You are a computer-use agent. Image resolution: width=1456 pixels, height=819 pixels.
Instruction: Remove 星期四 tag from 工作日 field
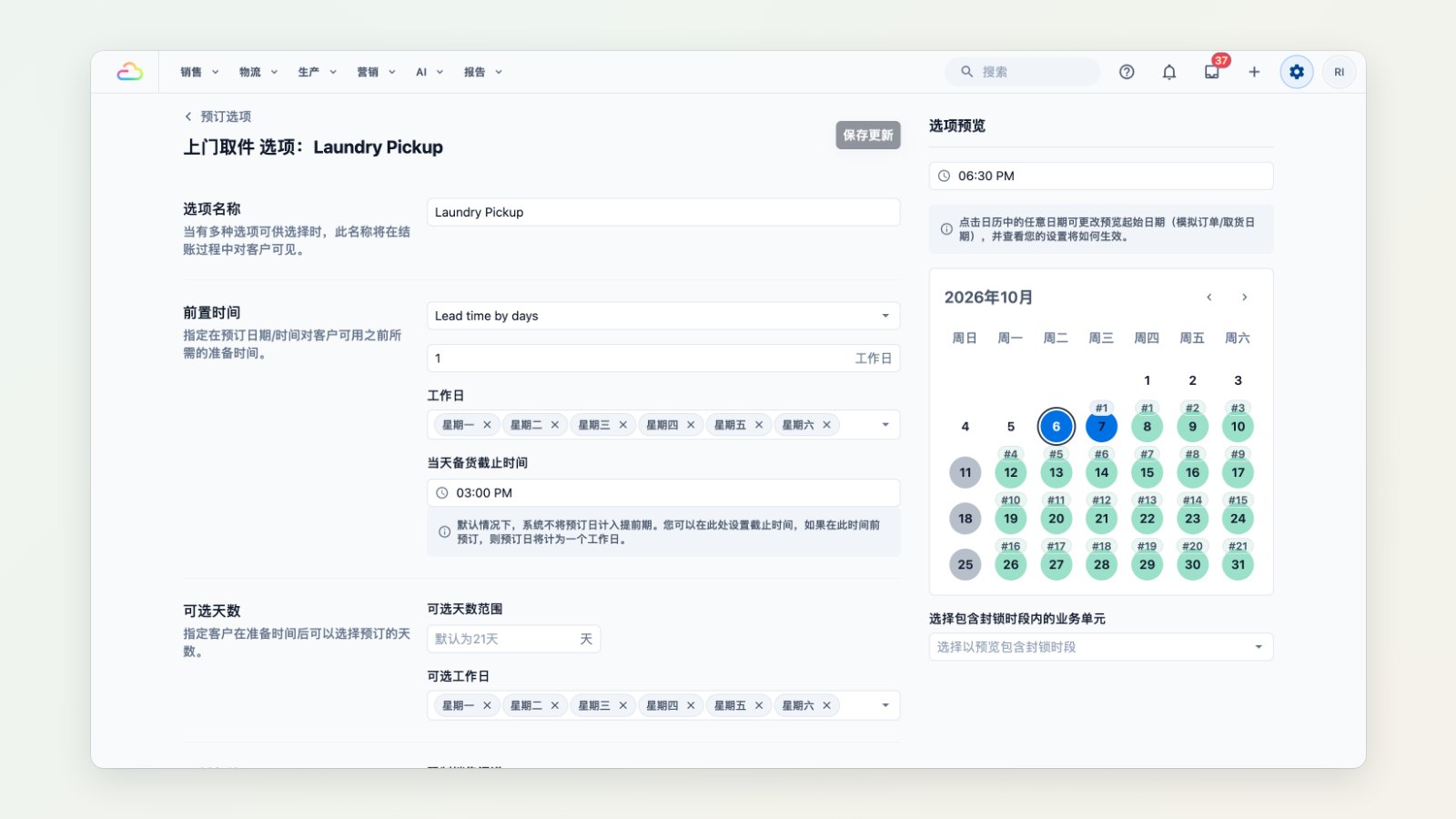point(691,425)
